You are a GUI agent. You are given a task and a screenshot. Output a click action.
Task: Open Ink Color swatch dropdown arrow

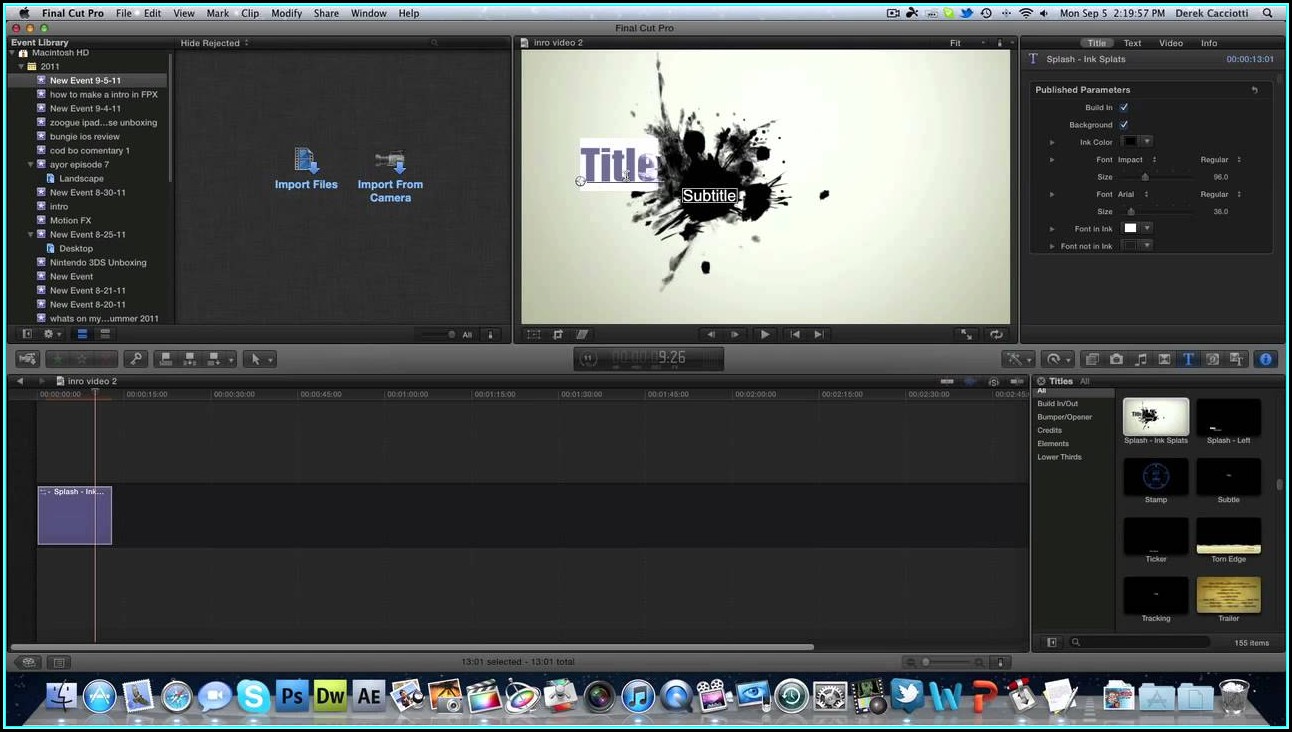(1147, 142)
